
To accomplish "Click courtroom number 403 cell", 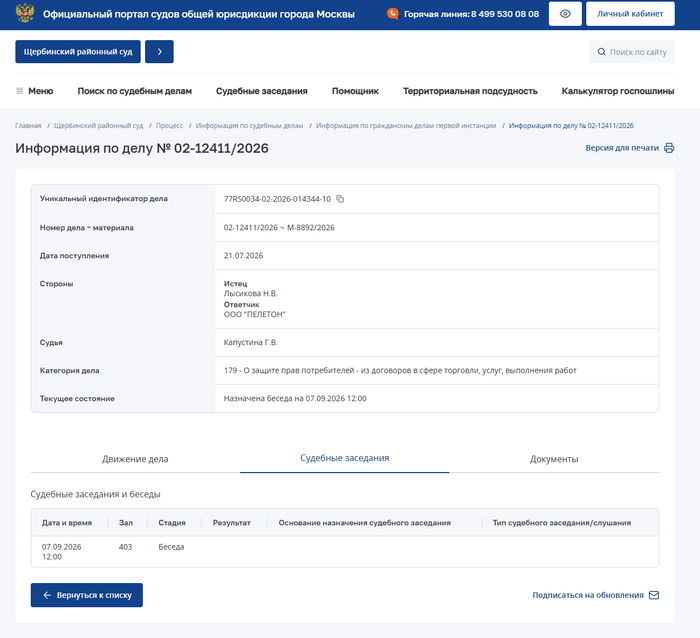I will coord(125,547).
